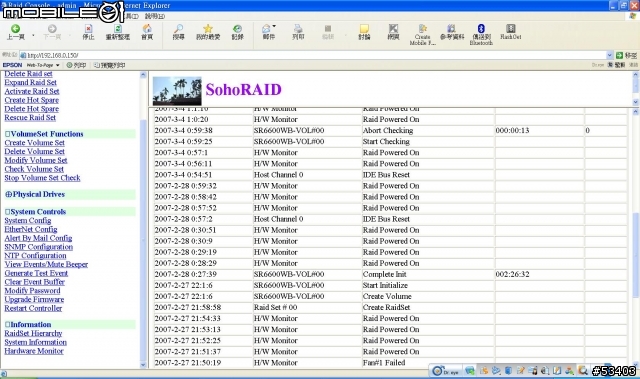Collapse the VolumeSet Functions section
Screen dimensions: 640x379
pos(7,134)
